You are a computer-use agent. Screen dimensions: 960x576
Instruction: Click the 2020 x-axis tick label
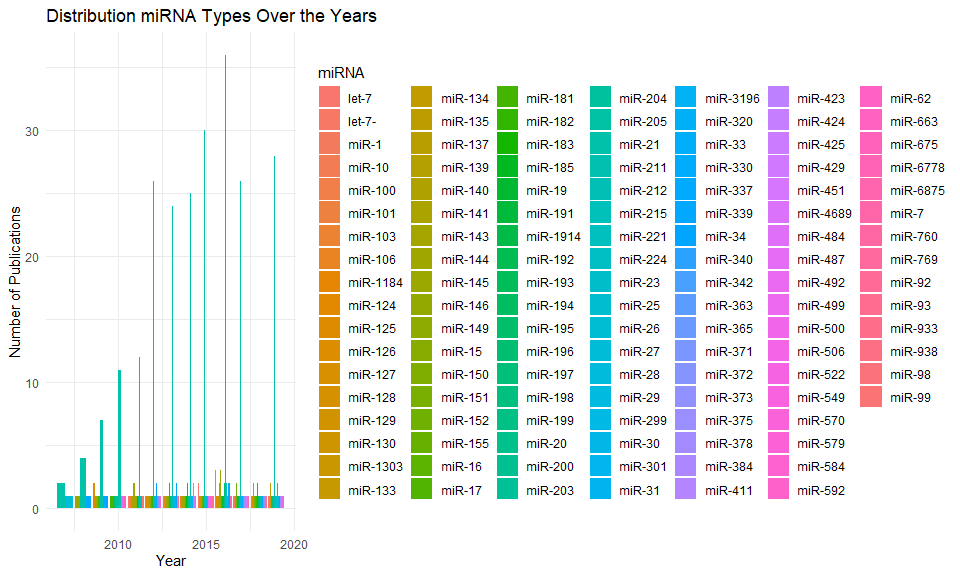tap(294, 544)
